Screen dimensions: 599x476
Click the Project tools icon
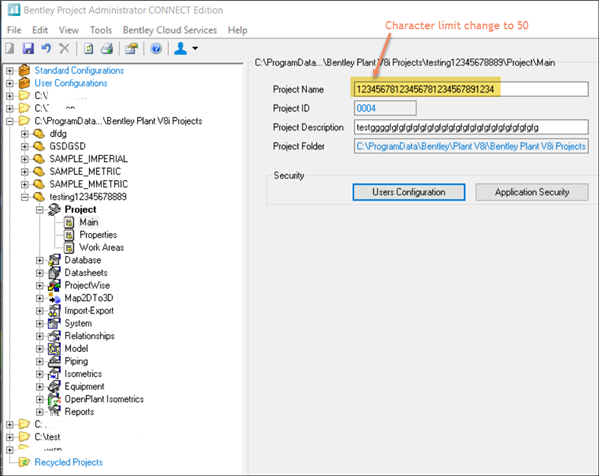tap(54, 209)
